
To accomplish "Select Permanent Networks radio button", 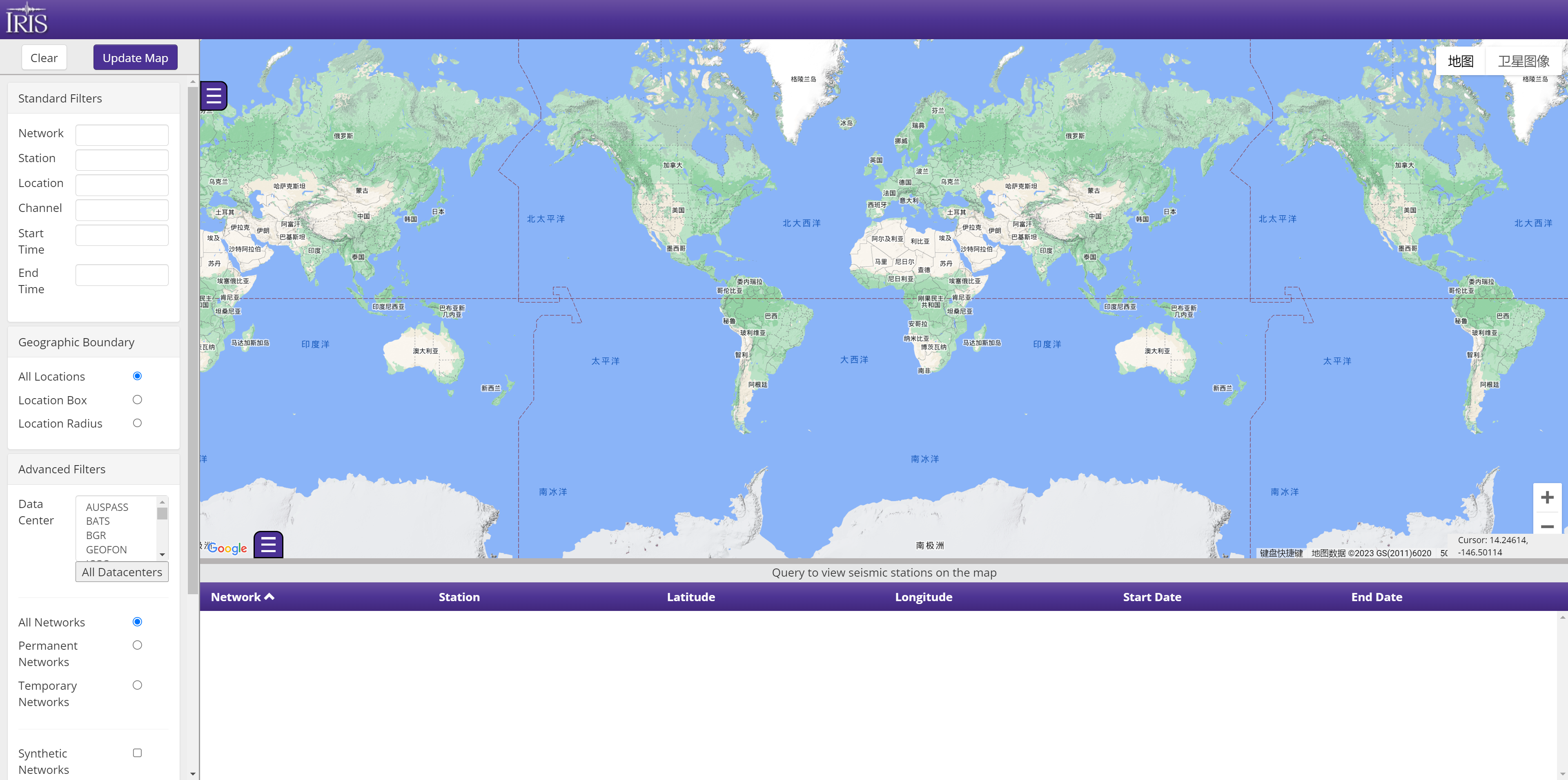I will click(x=138, y=645).
